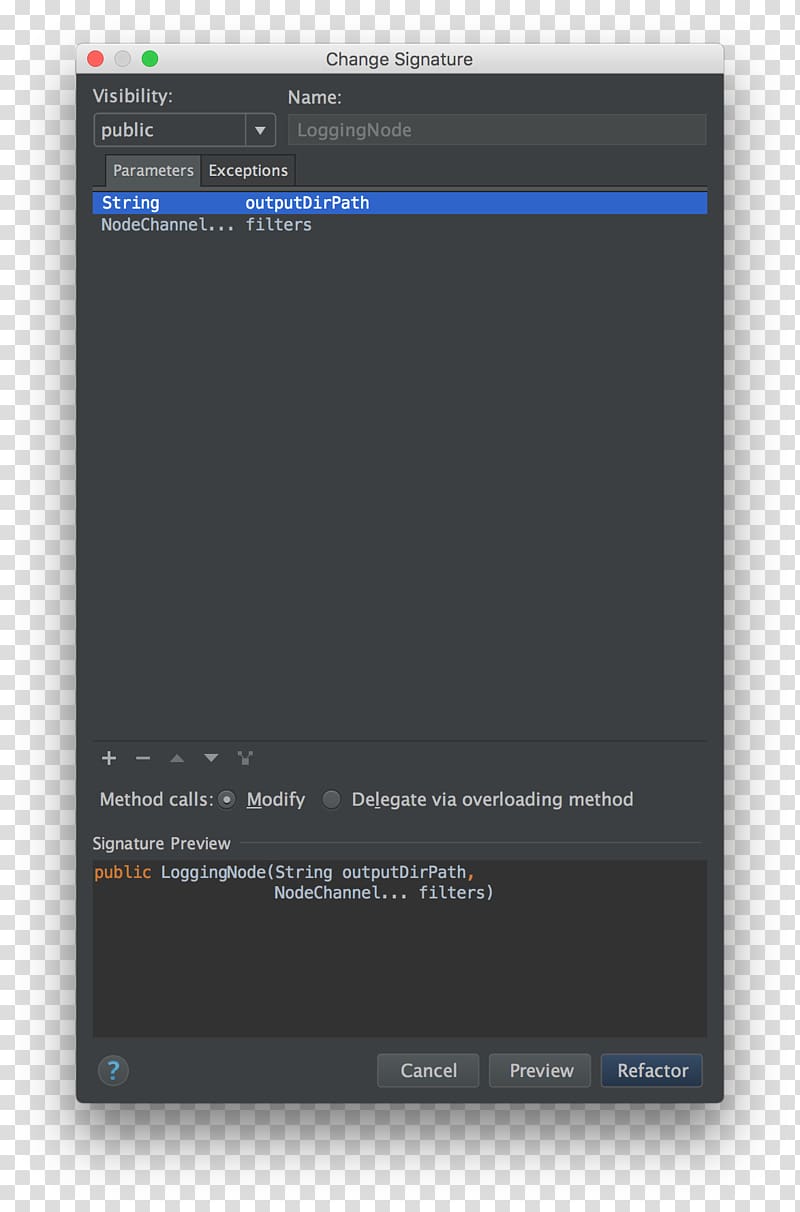The width and height of the screenshot is (800, 1212).
Task: Add a new parameter with the plus icon
Action: [x=109, y=758]
